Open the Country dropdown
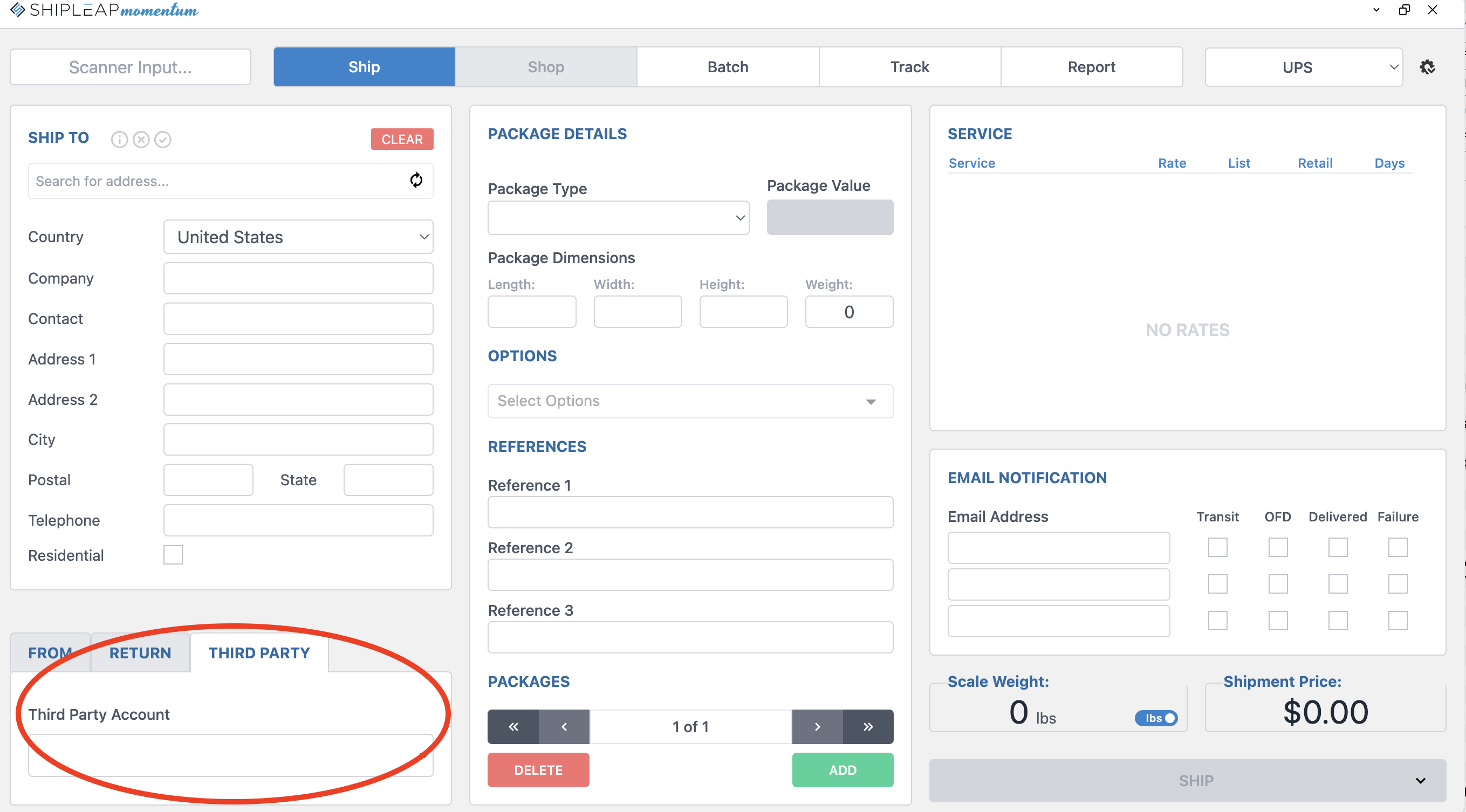1466x812 pixels. click(x=298, y=237)
